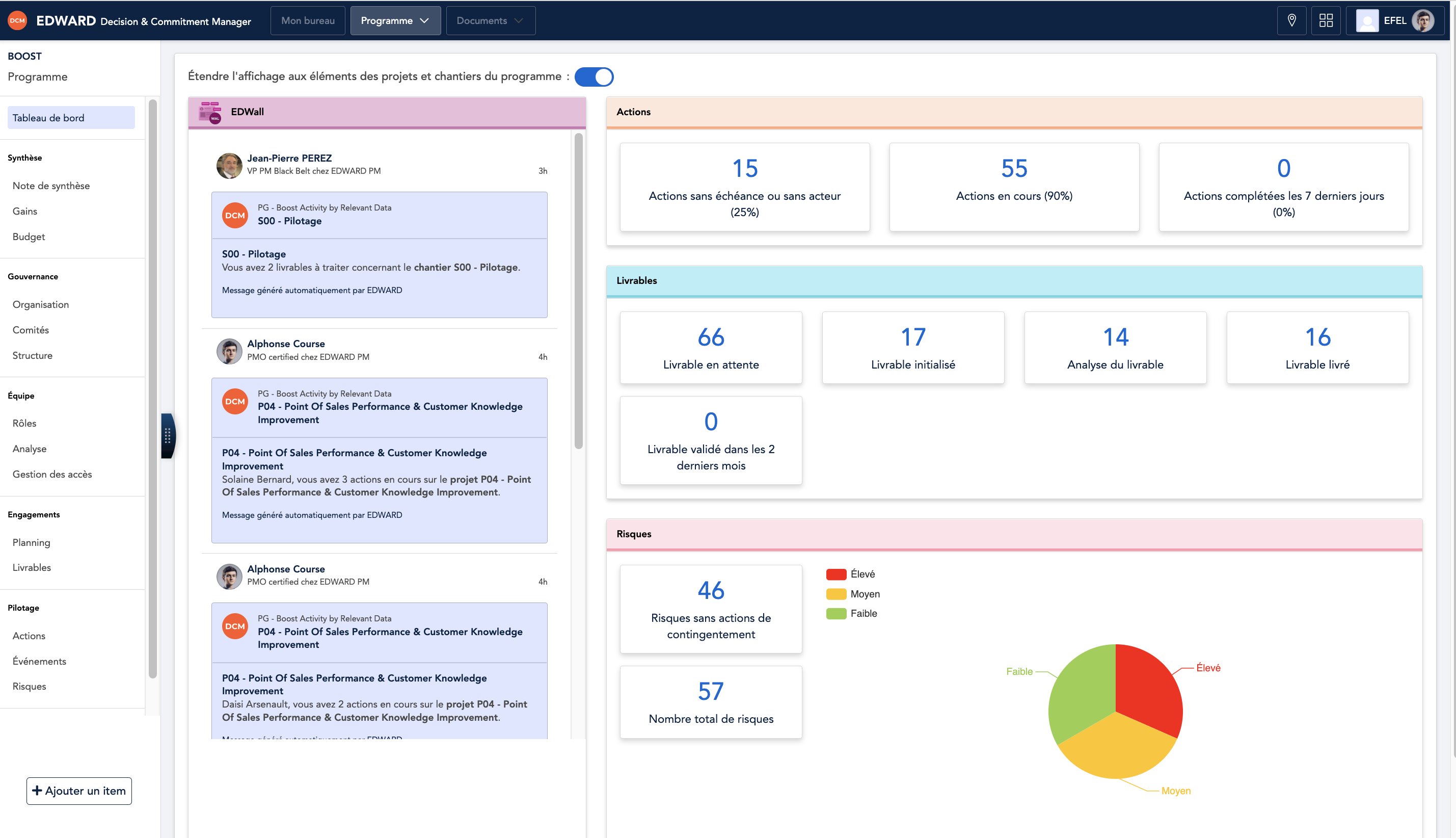Viewport: 1456px width, 838px height.
Task: Click the 46 Risques sans actions card
Action: [710, 609]
